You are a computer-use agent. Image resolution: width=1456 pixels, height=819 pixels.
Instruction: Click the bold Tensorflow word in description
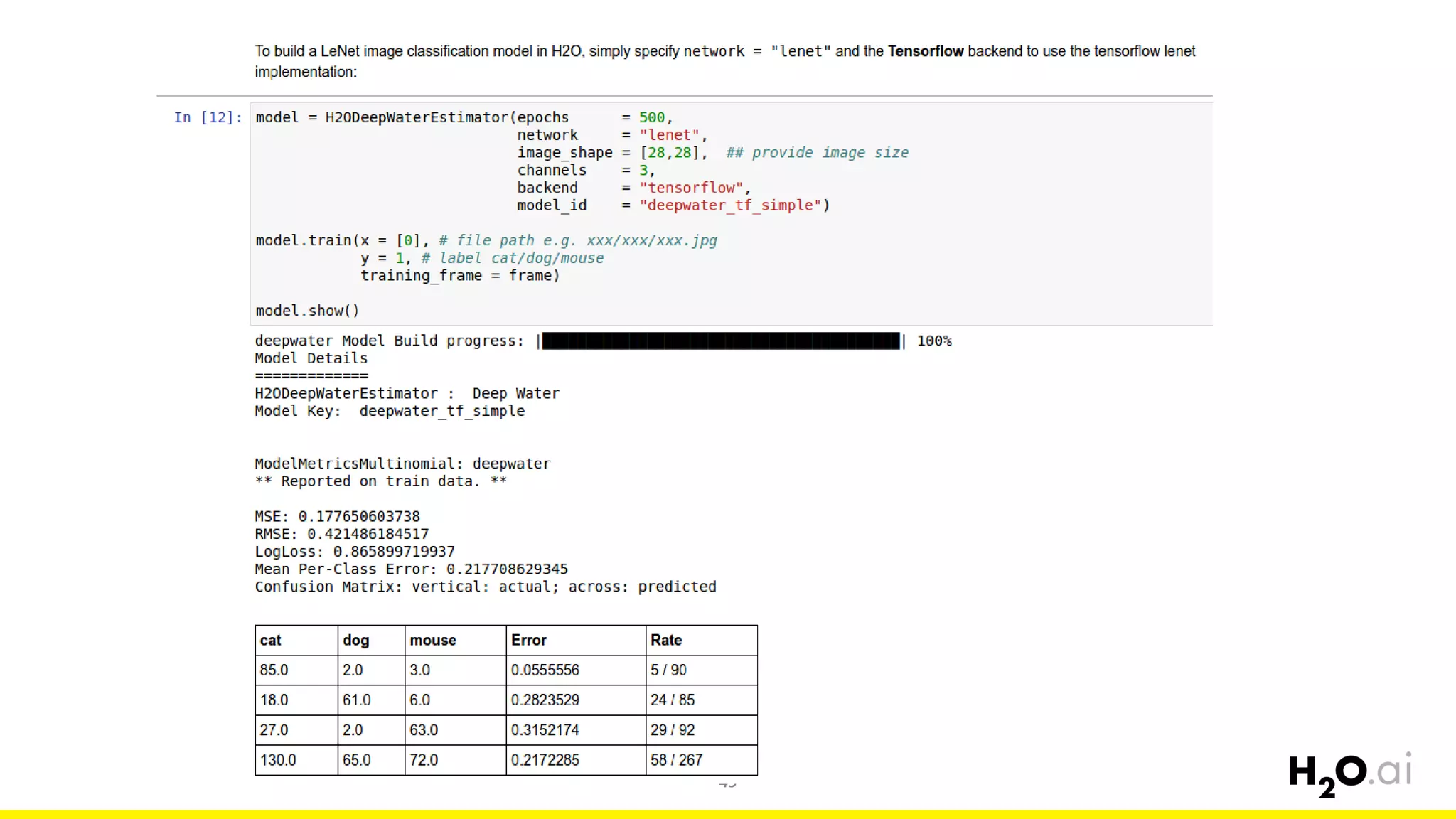(925, 51)
